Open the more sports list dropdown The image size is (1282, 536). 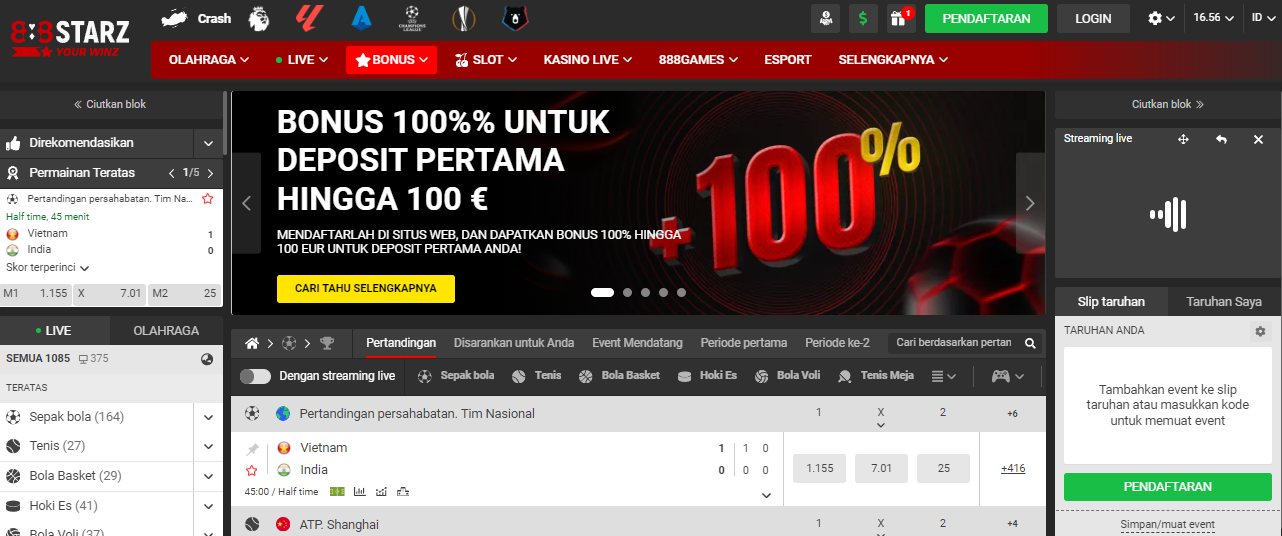[943, 376]
